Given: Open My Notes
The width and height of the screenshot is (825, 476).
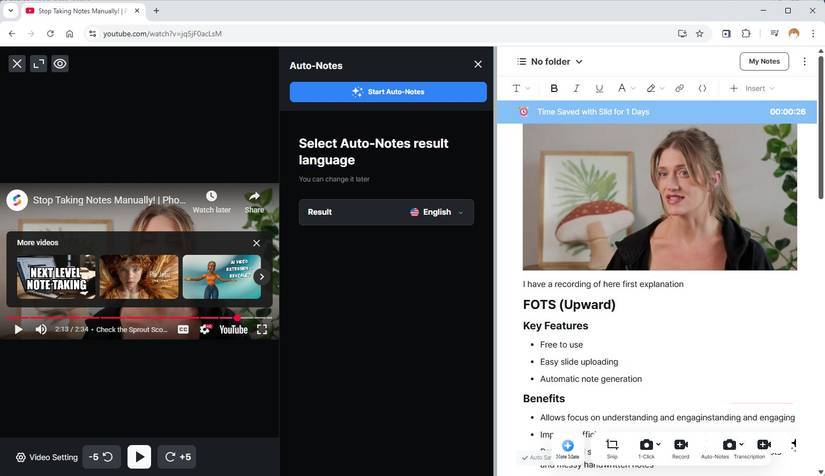Looking at the screenshot, I should [x=763, y=62].
